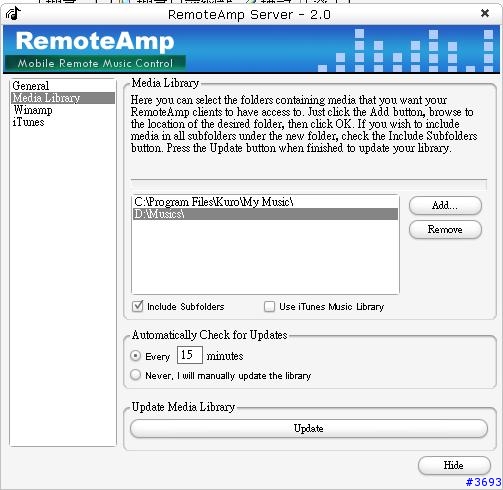
Task: Select folder C:\Program Files\Kuro\My Music\
Action: pos(265,202)
